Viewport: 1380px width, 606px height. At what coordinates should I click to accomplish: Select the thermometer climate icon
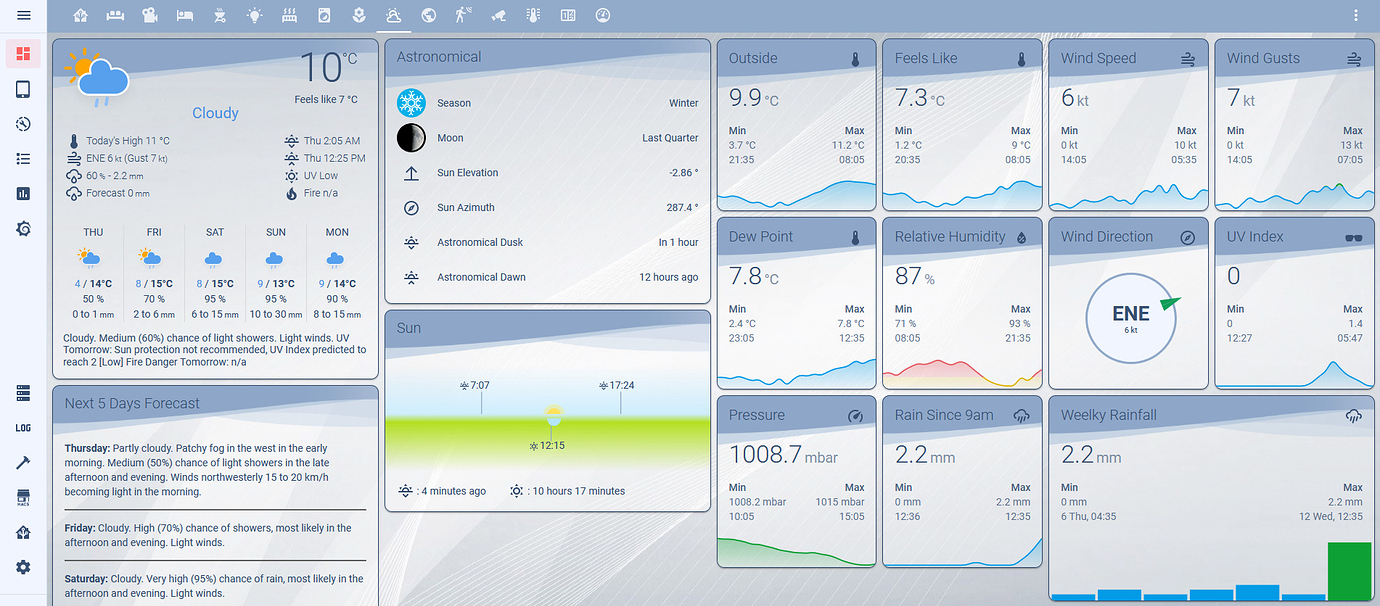coord(533,15)
